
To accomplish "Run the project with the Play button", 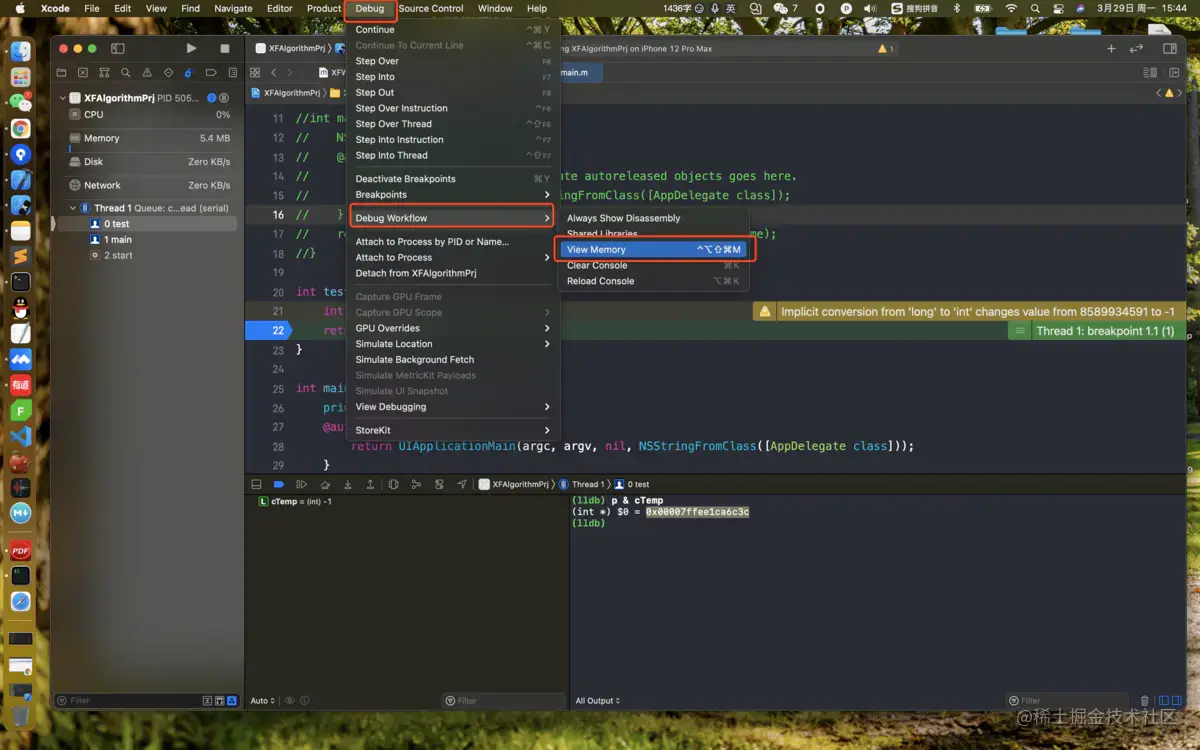I will tap(191, 48).
